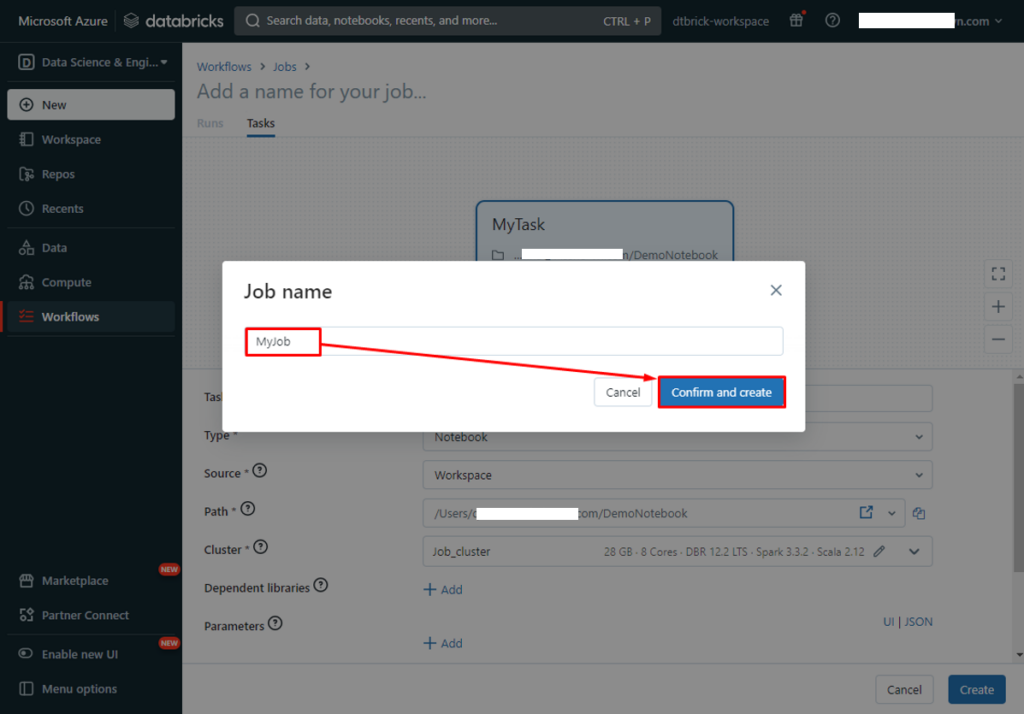This screenshot has width=1024, height=714.
Task: Expand the Type Notebook dropdown
Action: pyautogui.click(x=677, y=437)
